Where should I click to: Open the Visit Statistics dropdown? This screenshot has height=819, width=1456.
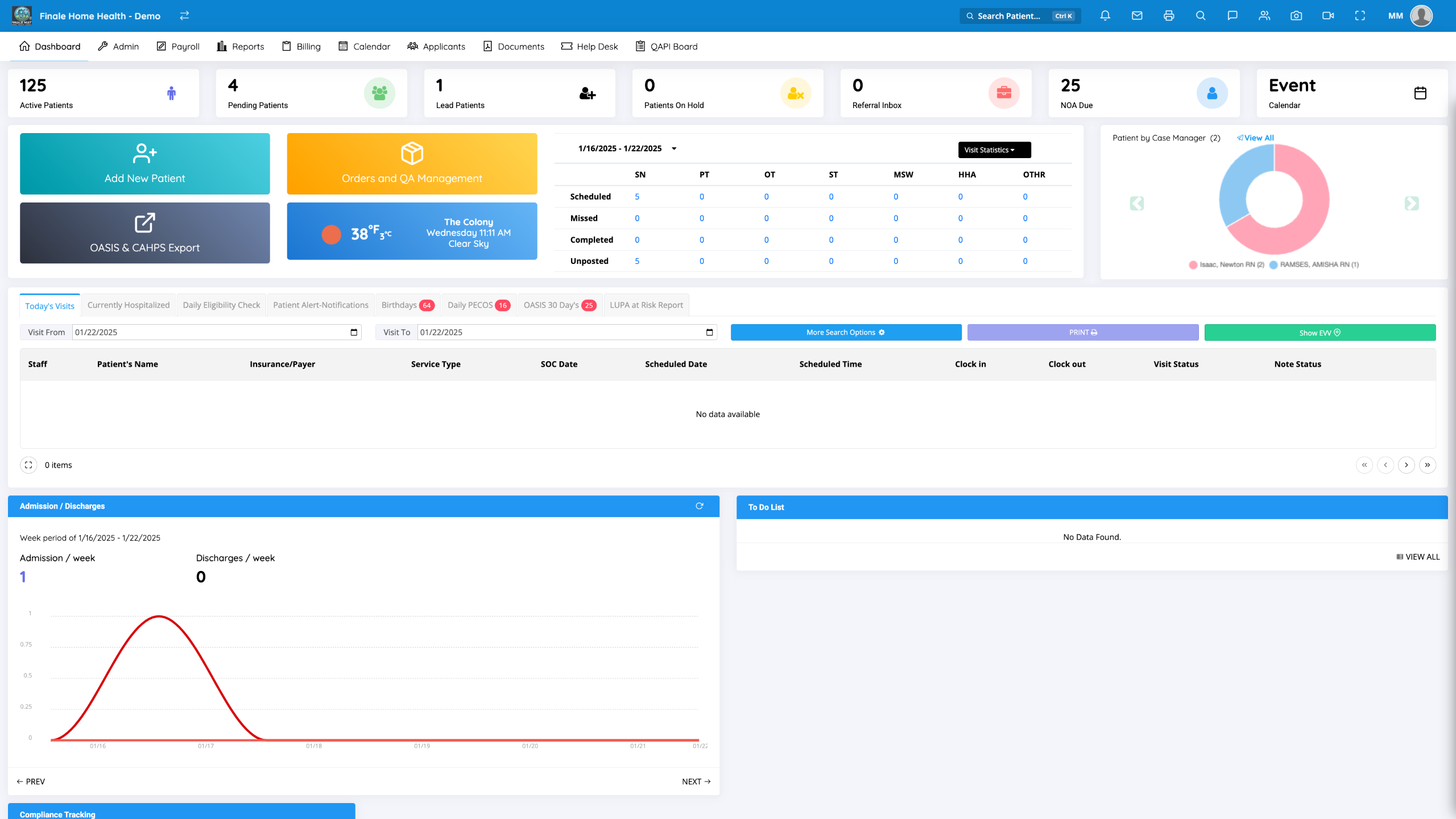(994, 150)
